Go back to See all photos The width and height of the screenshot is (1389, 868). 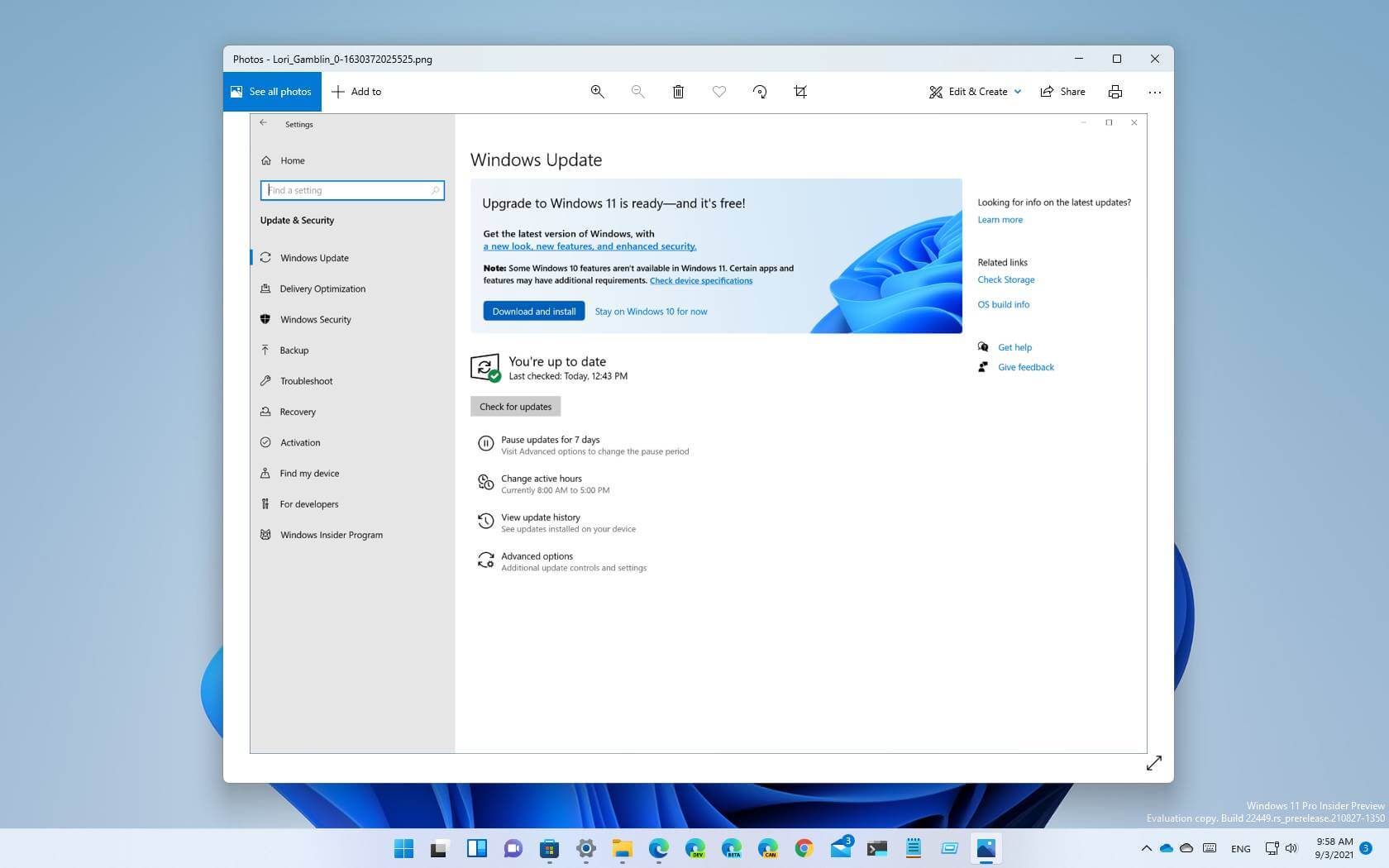tap(272, 92)
